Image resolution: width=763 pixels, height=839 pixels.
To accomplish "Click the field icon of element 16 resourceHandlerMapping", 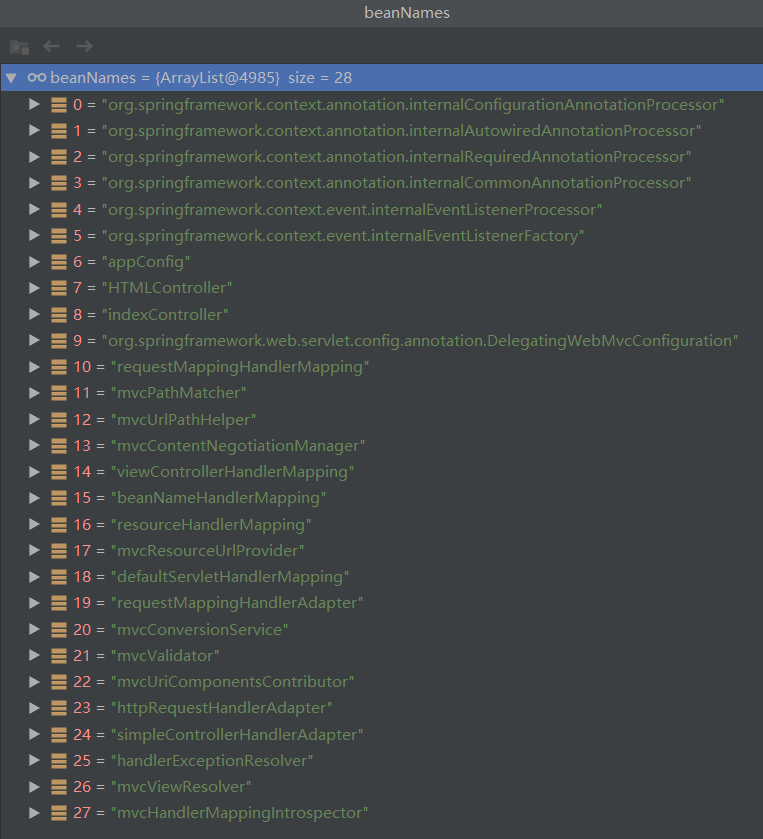I will [58, 524].
